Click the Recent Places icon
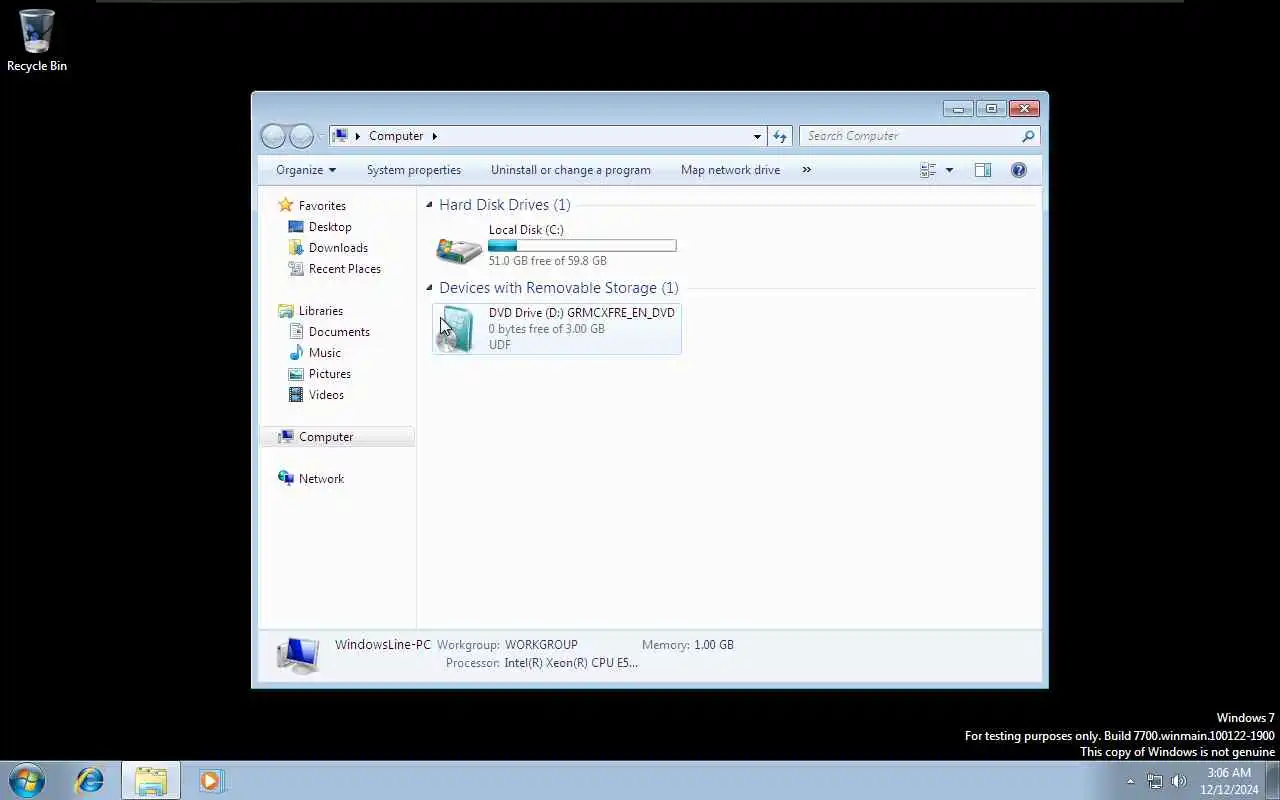The height and width of the screenshot is (800, 1280). (296, 269)
